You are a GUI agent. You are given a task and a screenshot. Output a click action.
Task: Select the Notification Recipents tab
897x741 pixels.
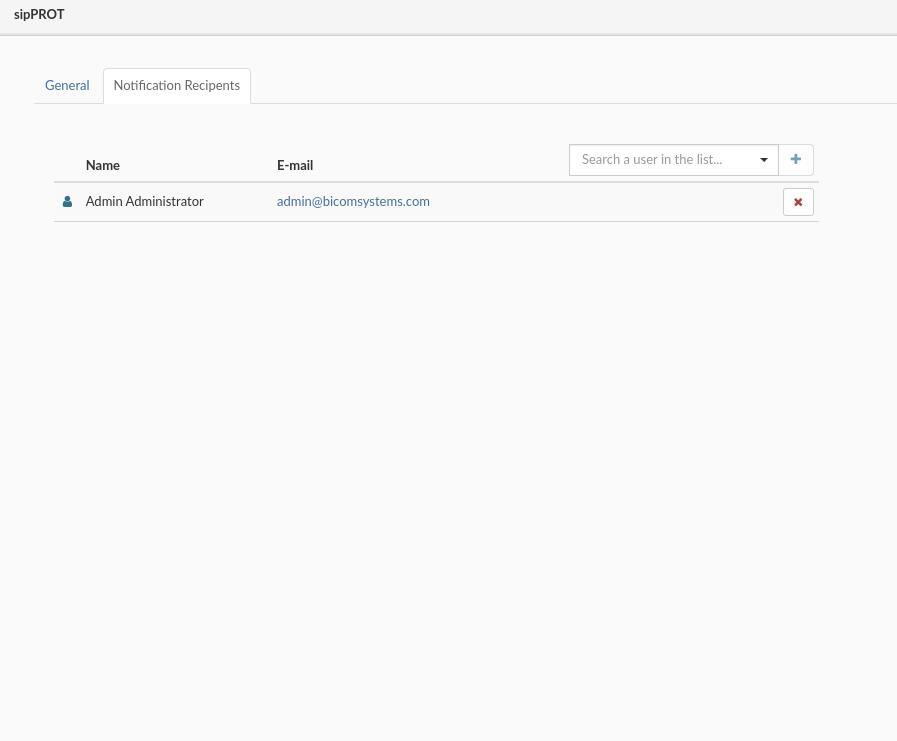coord(177,86)
